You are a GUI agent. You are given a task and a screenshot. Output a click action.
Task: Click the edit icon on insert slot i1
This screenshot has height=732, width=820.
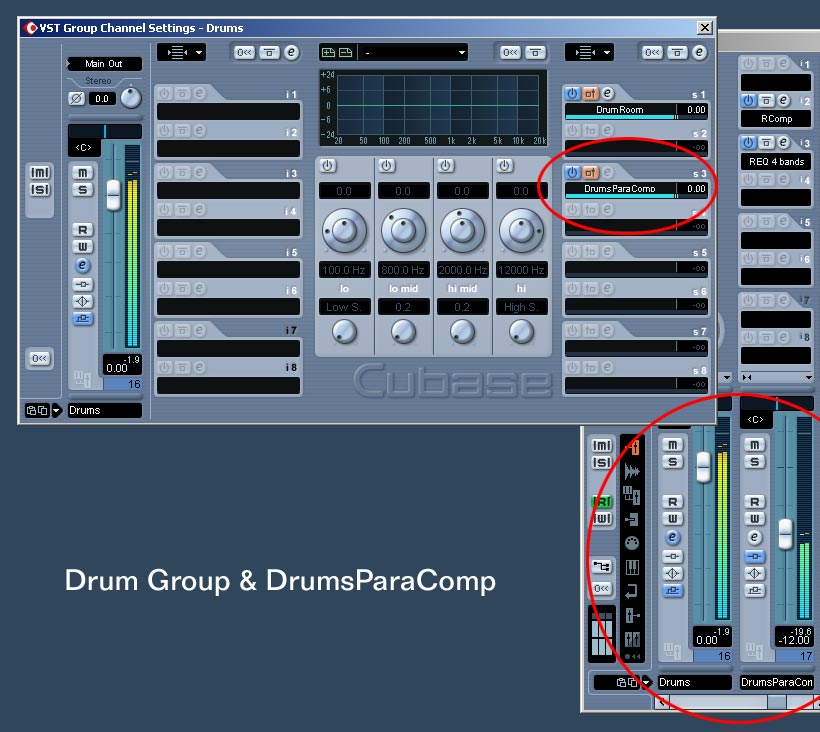click(x=200, y=93)
